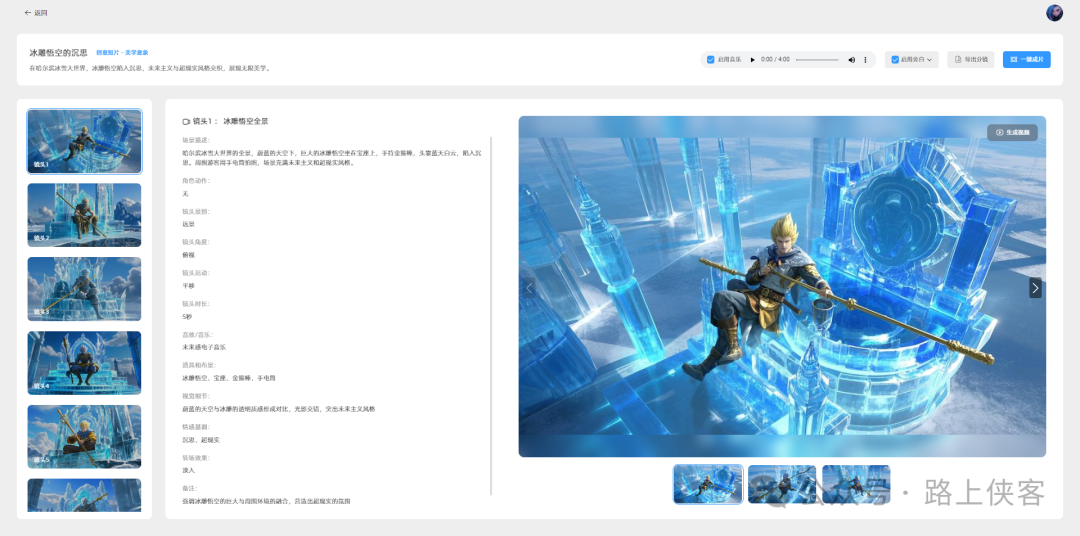This screenshot has height=536, width=1080.
Task: Select the 镜头5 thumbnail in sidebar
Action: click(x=85, y=436)
